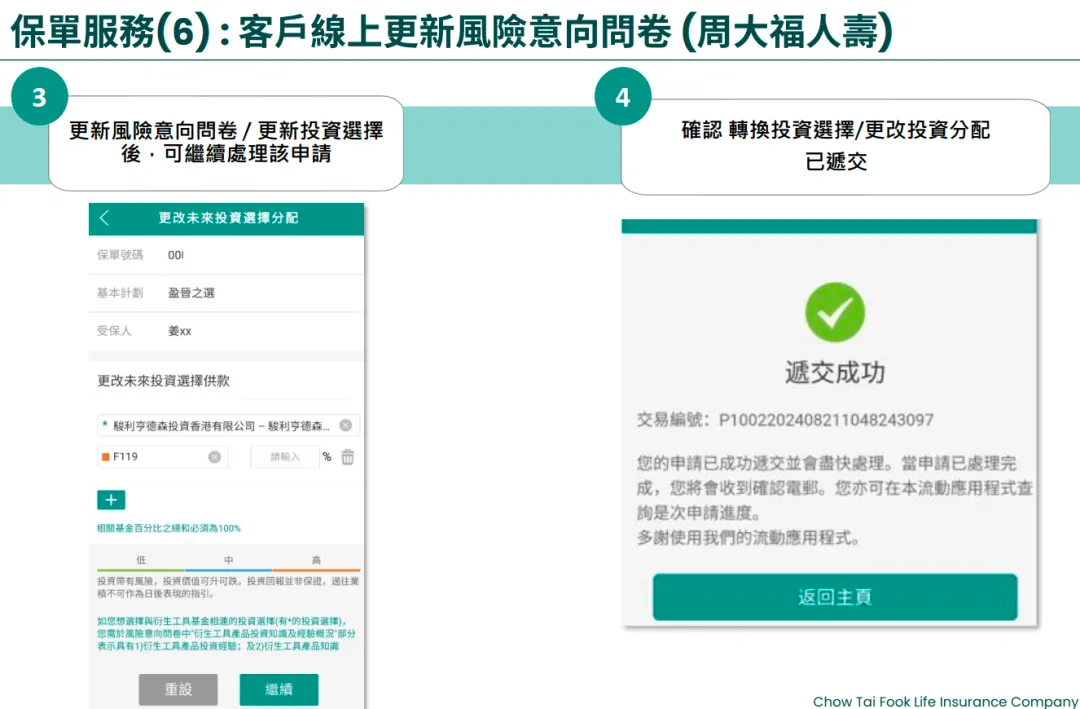This screenshot has width=1080, height=709.
Task: Click the green derivative fund notice text
Action: point(227,634)
